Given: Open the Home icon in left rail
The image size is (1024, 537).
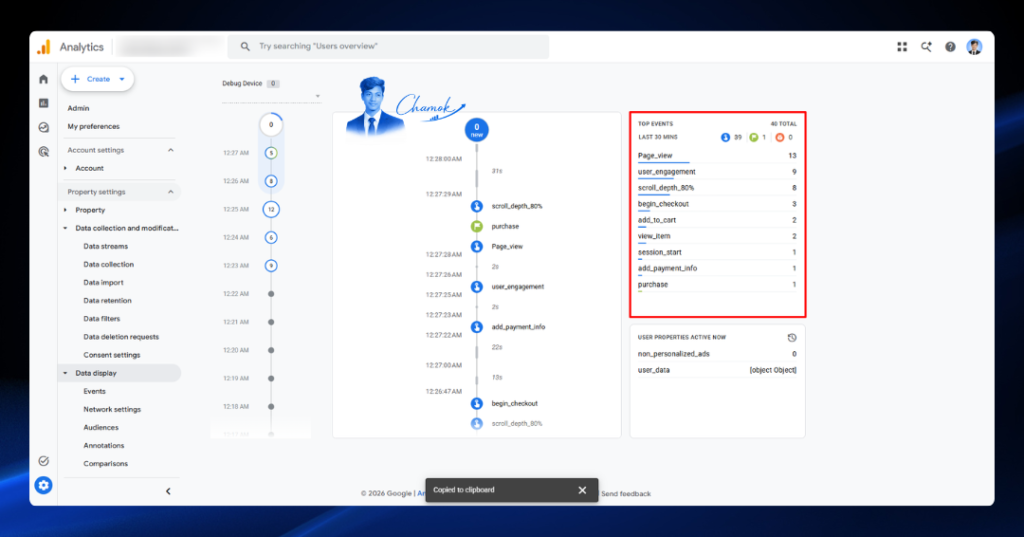Looking at the screenshot, I should tap(44, 79).
